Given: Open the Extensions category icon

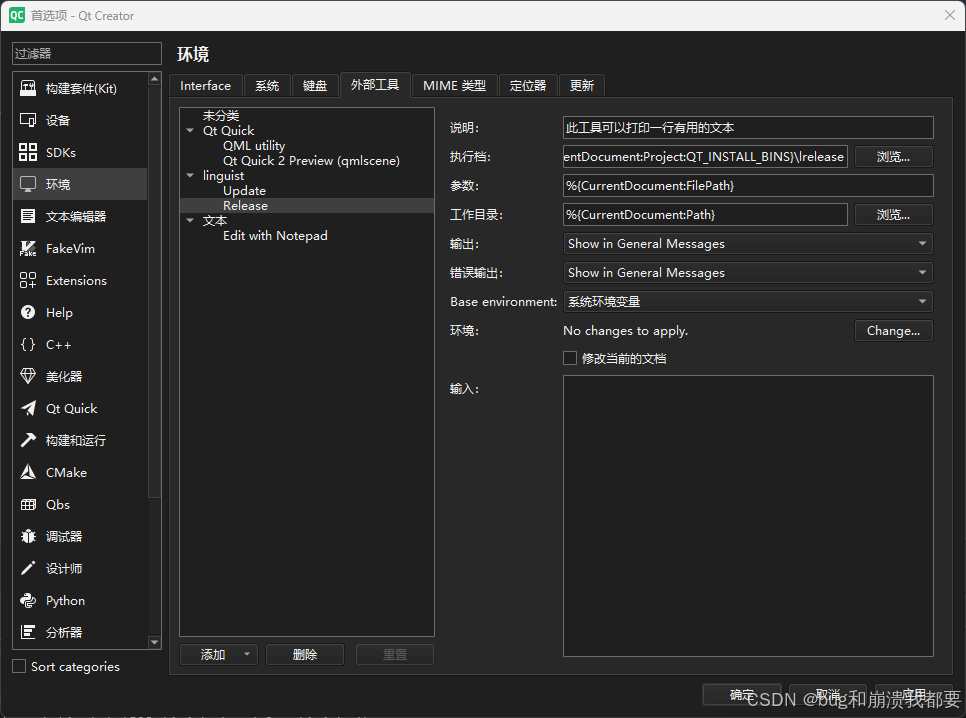Looking at the screenshot, I should (28, 280).
